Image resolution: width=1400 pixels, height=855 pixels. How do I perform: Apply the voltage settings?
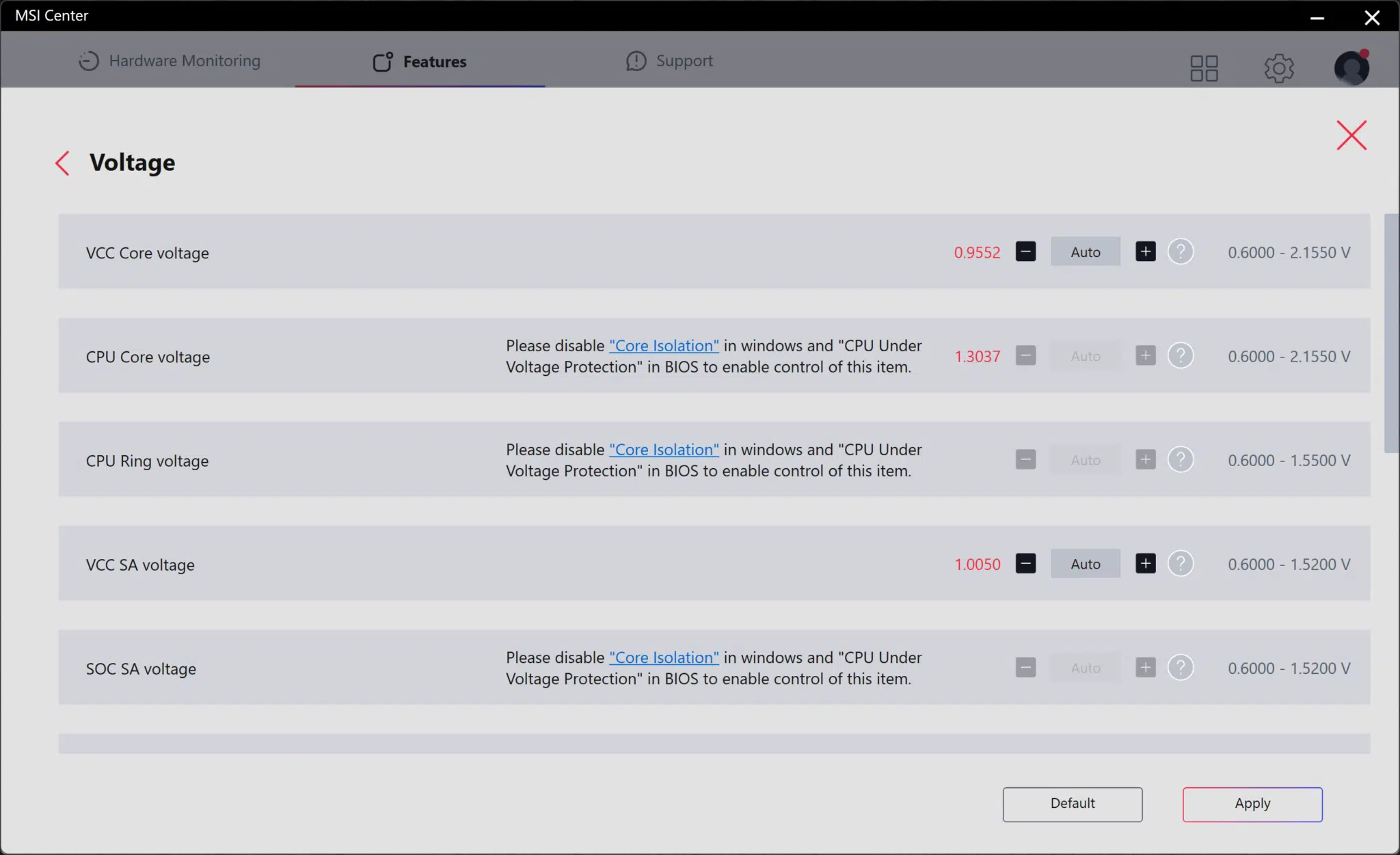1252,804
